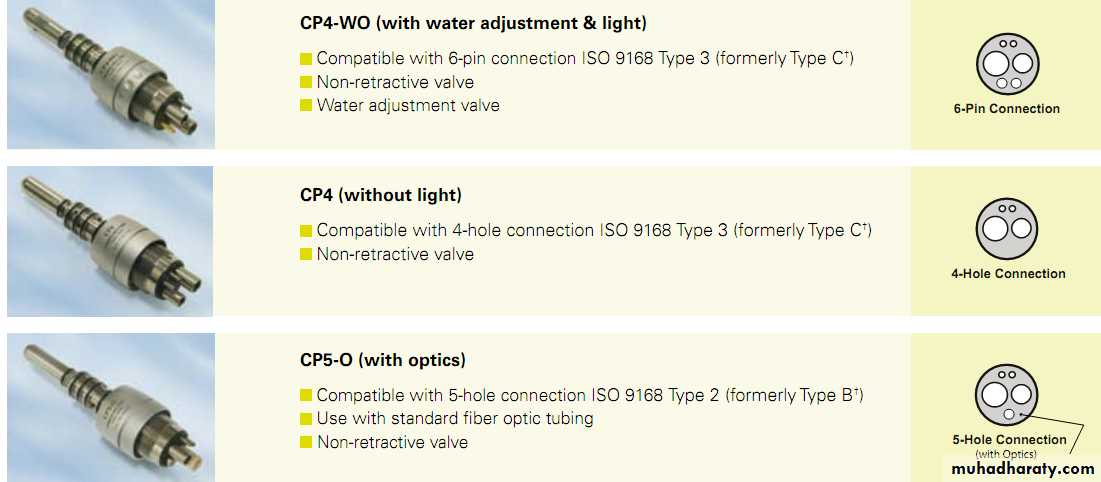Screen dimensions: 1101x482
Task: Click the yellow bullet beside Water adjustment valve
Action: coord(306,106)
